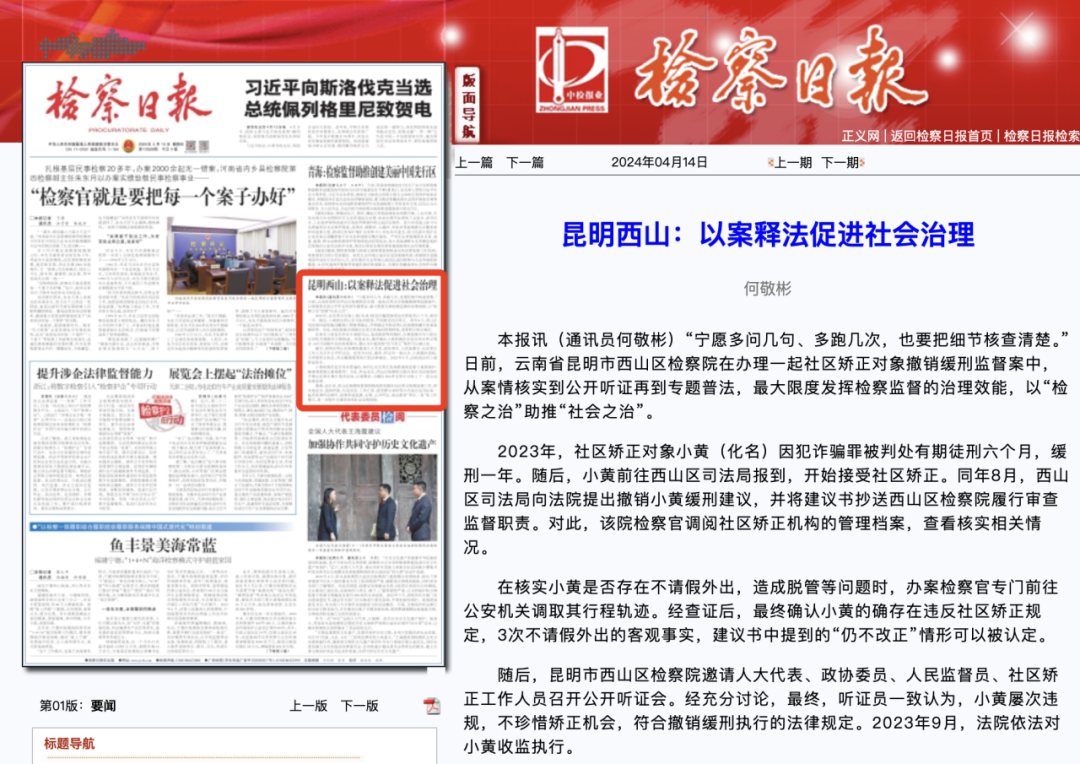Go to 上一篇 previous article
1080x764 pixels.
coord(474,163)
